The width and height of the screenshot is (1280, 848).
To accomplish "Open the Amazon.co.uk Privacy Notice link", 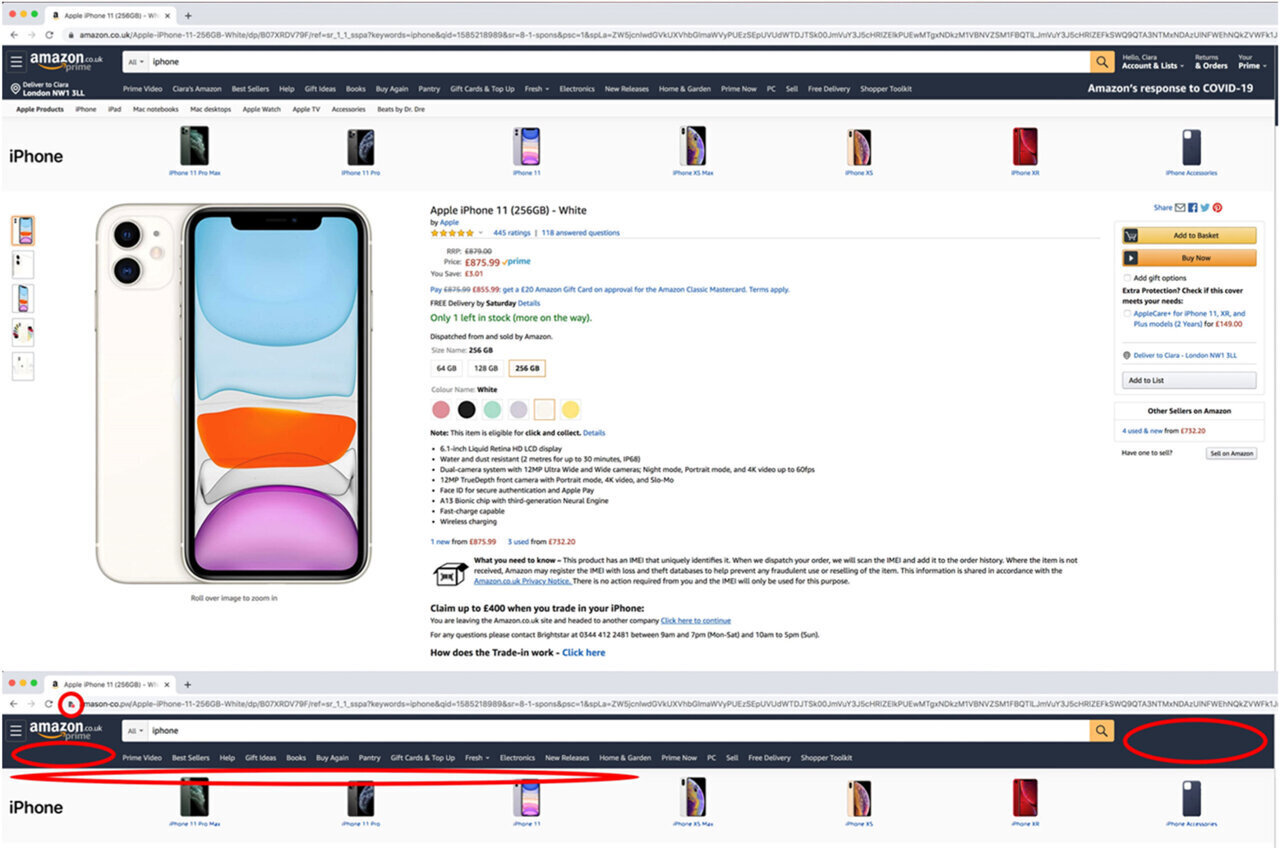I will click(522, 581).
